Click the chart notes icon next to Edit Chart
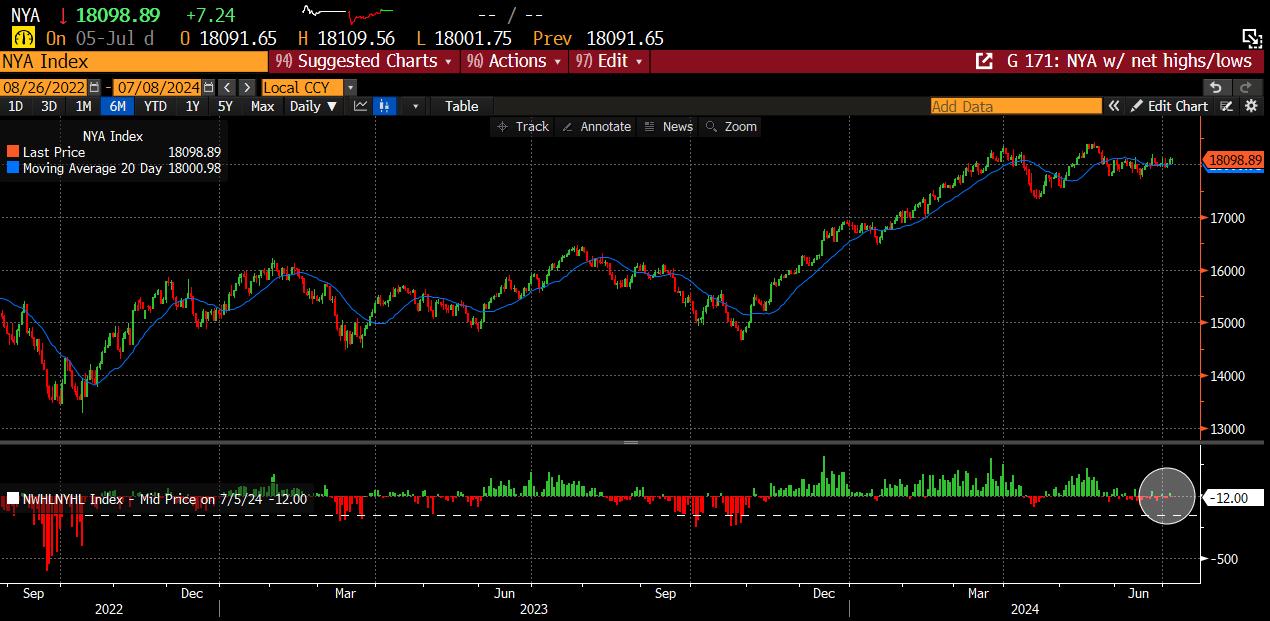This screenshot has width=1270, height=621. coord(1225,106)
